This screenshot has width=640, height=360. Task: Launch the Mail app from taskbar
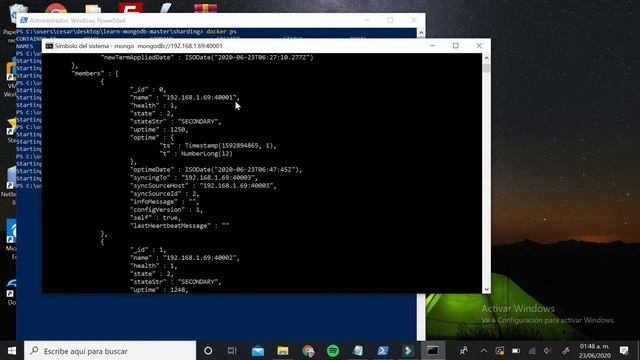click(258, 351)
